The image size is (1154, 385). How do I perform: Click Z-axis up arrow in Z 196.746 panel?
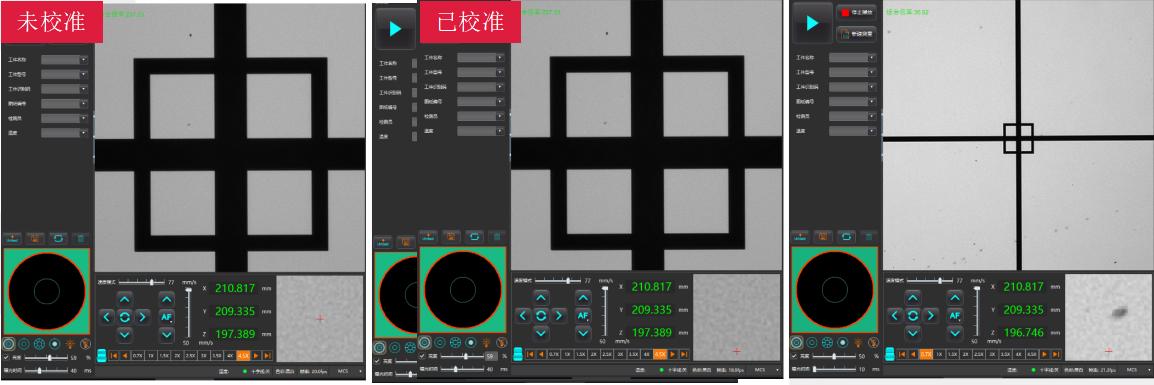pyautogui.click(x=955, y=298)
